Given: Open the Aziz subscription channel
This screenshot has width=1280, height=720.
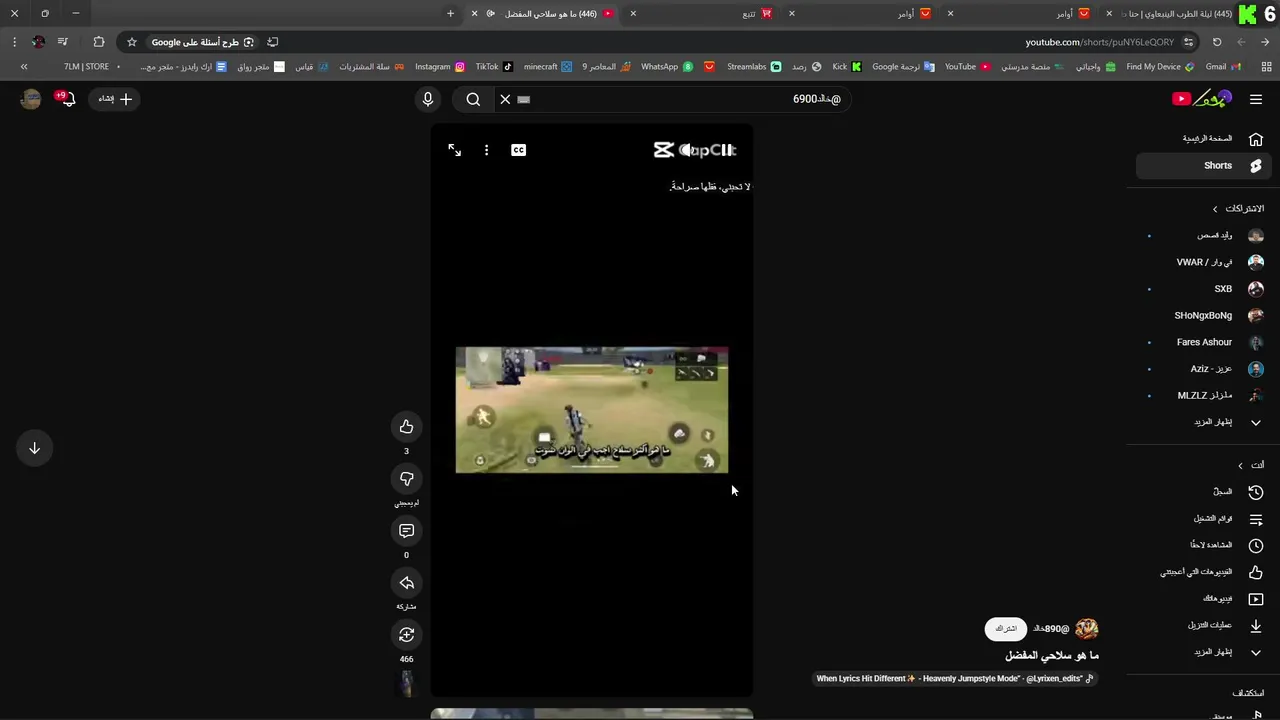Looking at the screenshot, I should coord(1203,369).
